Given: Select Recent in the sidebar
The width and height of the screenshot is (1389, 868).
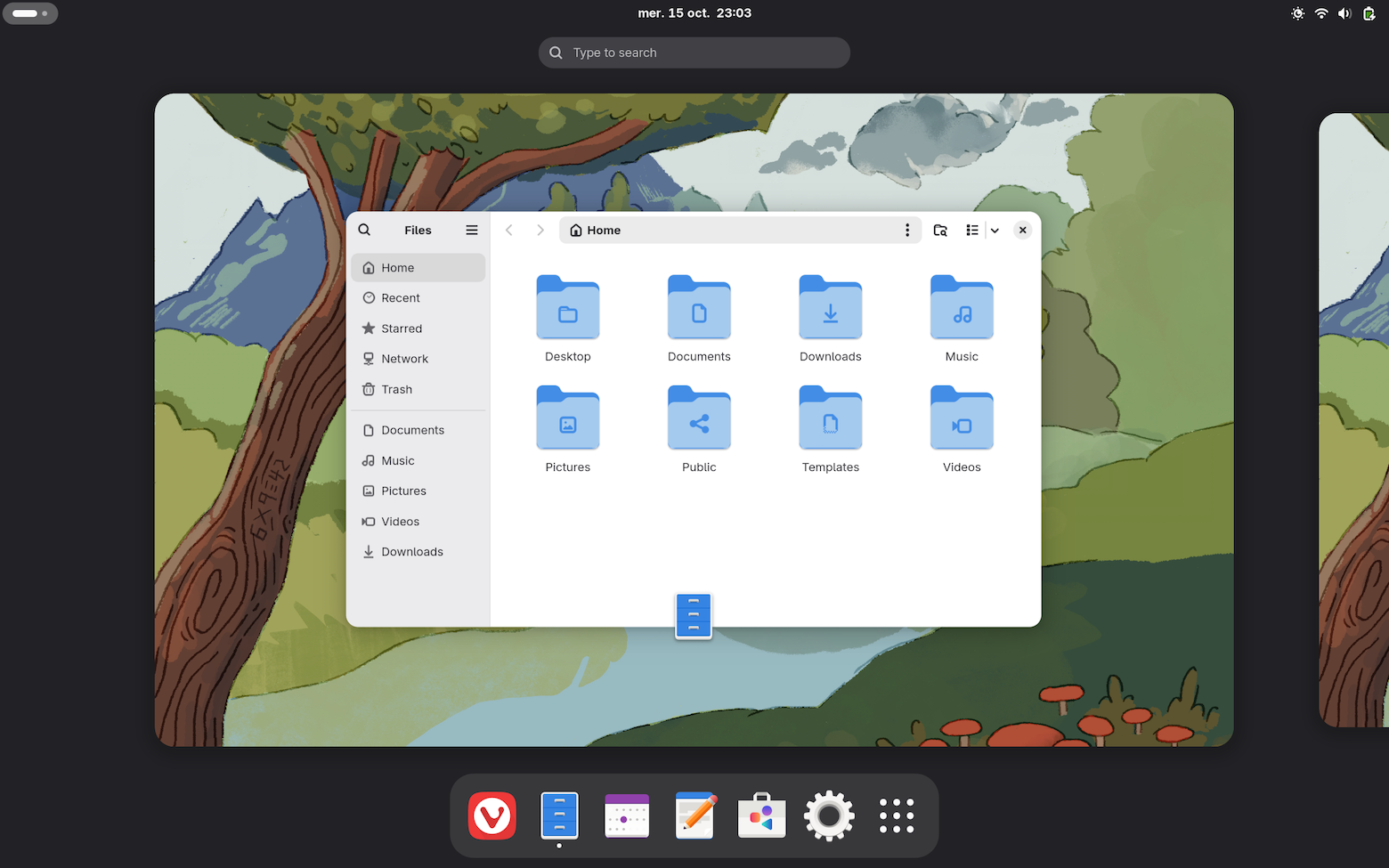Looking at the screenshot, I should click(401, 298).
